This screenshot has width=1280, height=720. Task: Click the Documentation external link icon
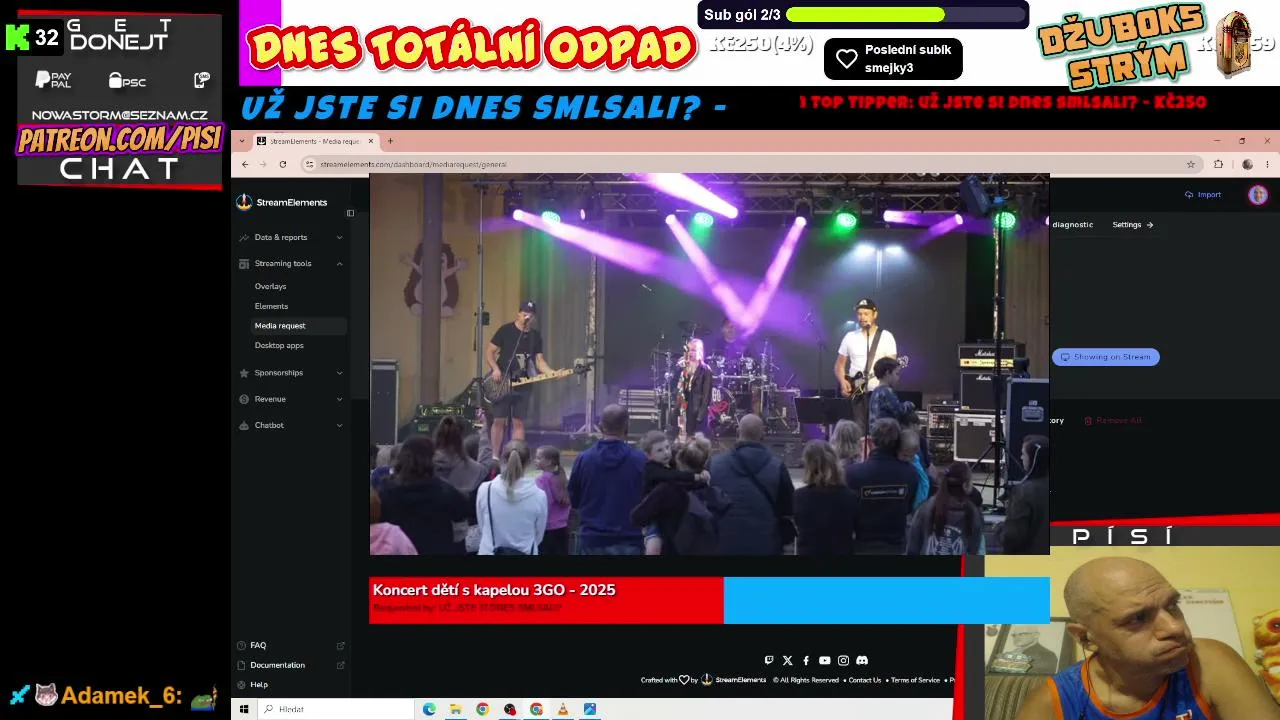[x=341, y=666]
